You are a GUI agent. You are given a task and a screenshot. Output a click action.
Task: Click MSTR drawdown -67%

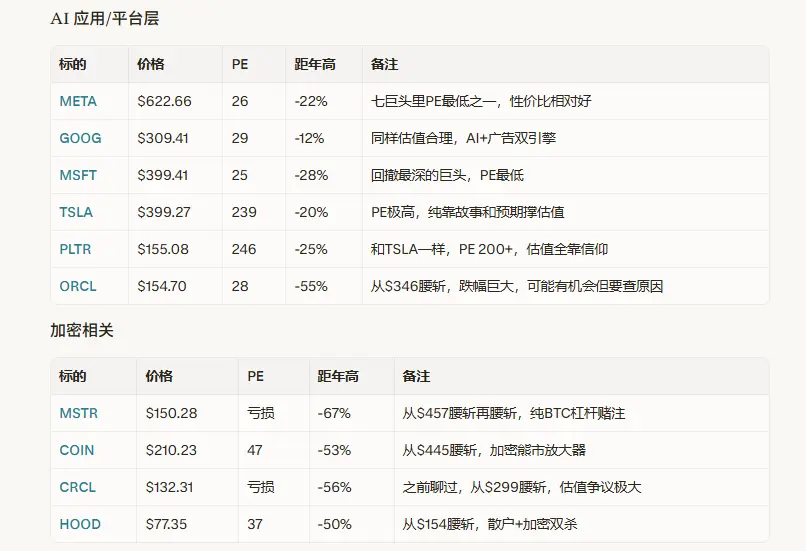point(334,413)
